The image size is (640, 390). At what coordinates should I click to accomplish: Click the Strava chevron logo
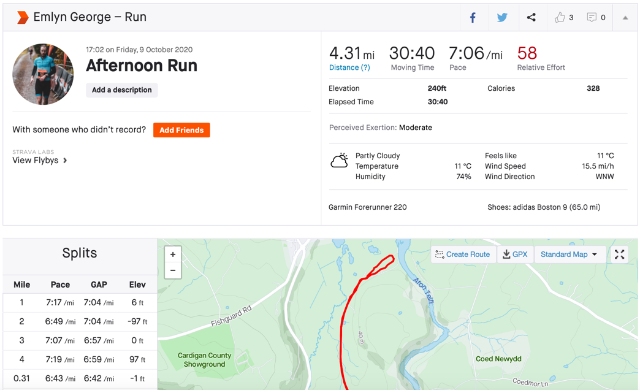click(x=22, y=17)
